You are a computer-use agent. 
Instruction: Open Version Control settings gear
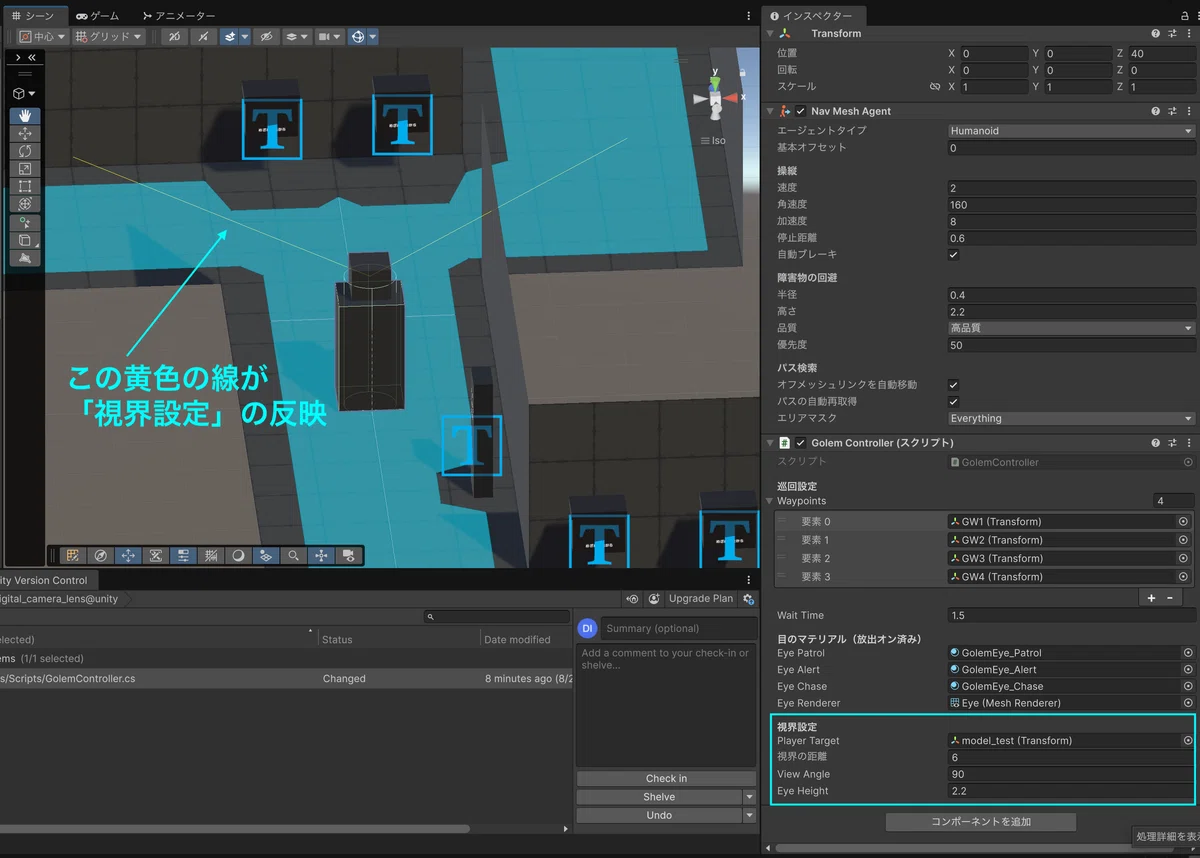click(x=748, y=599)
